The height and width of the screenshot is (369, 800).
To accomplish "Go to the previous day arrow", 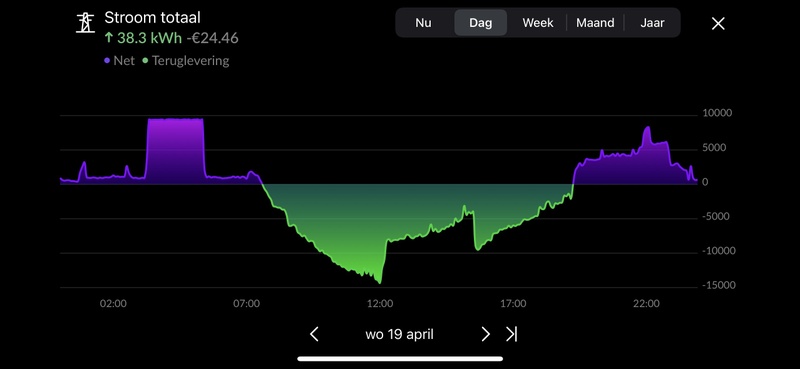I will point(314,334).
